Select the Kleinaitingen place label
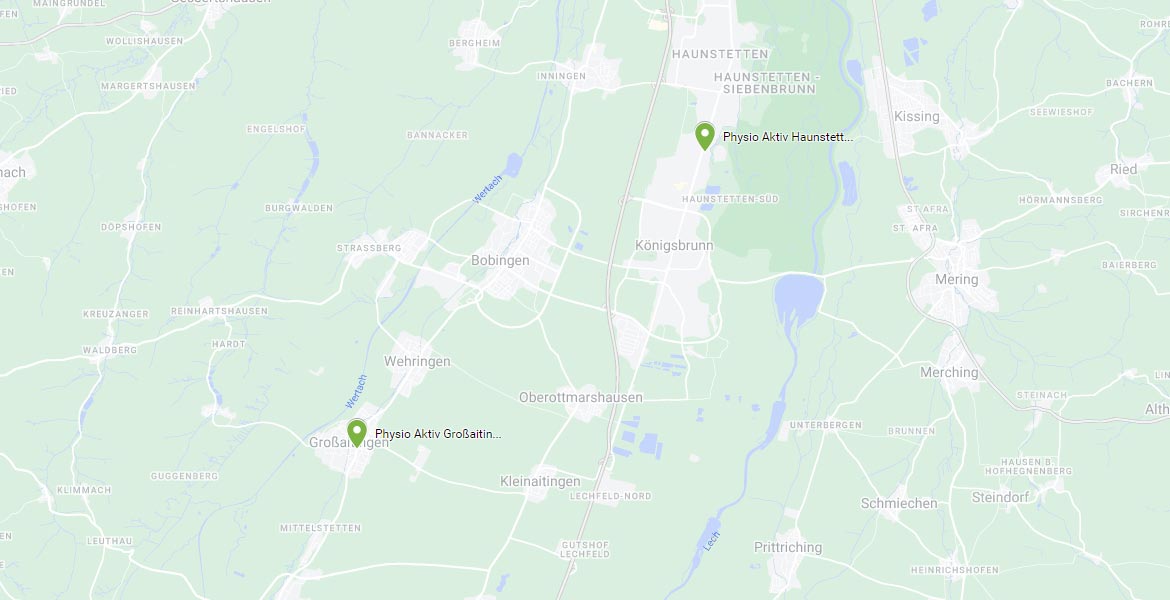The width and height of the screenshot is (1170, 600). click(540, 482)
